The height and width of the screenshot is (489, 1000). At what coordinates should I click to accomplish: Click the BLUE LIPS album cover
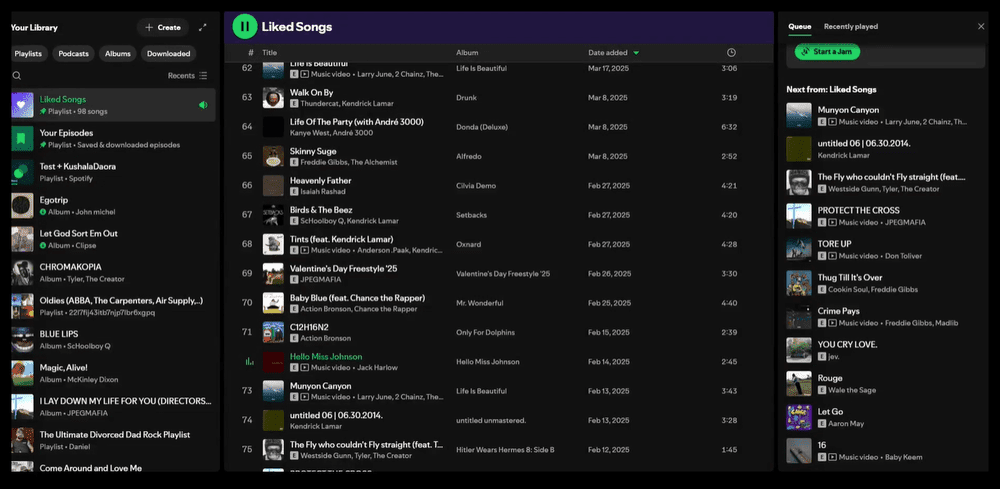[x=22, y=340]
